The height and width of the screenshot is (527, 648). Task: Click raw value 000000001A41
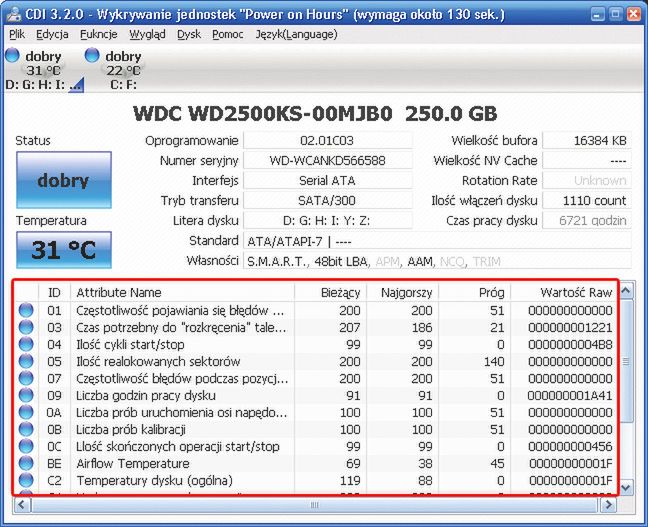coord(570,396)
